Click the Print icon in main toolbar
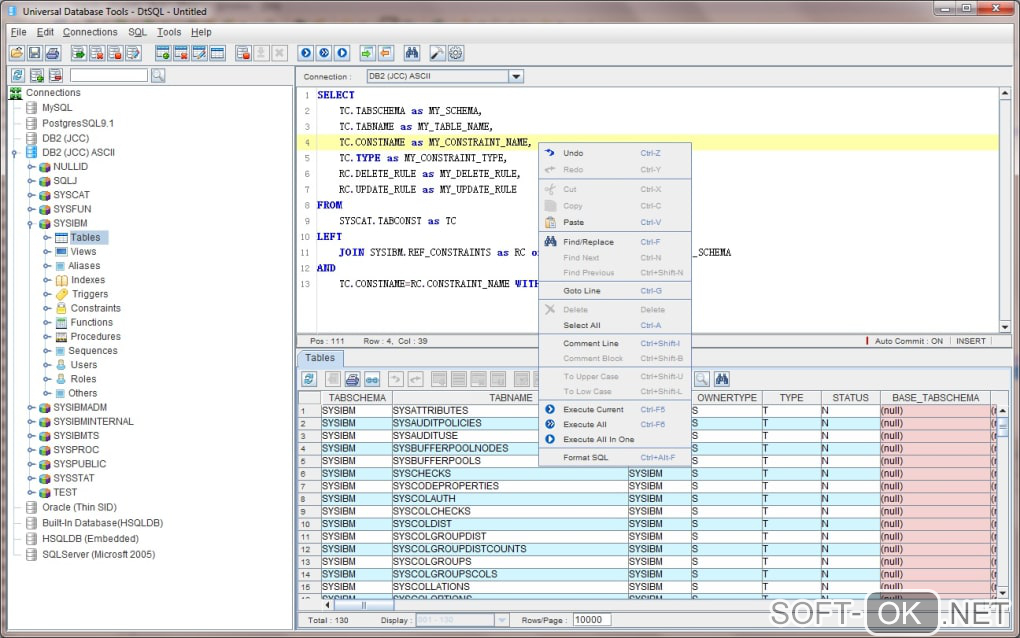Viewport: 1020px width, 638px height. pyautogui.click(x=53, y=53)
